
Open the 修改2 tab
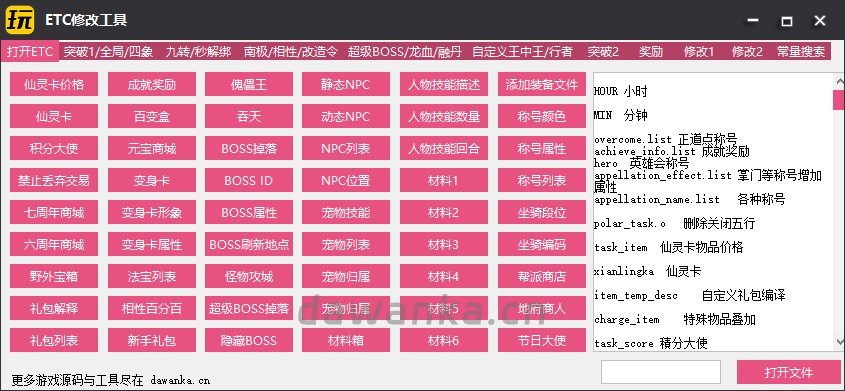[x=747, y=52]
